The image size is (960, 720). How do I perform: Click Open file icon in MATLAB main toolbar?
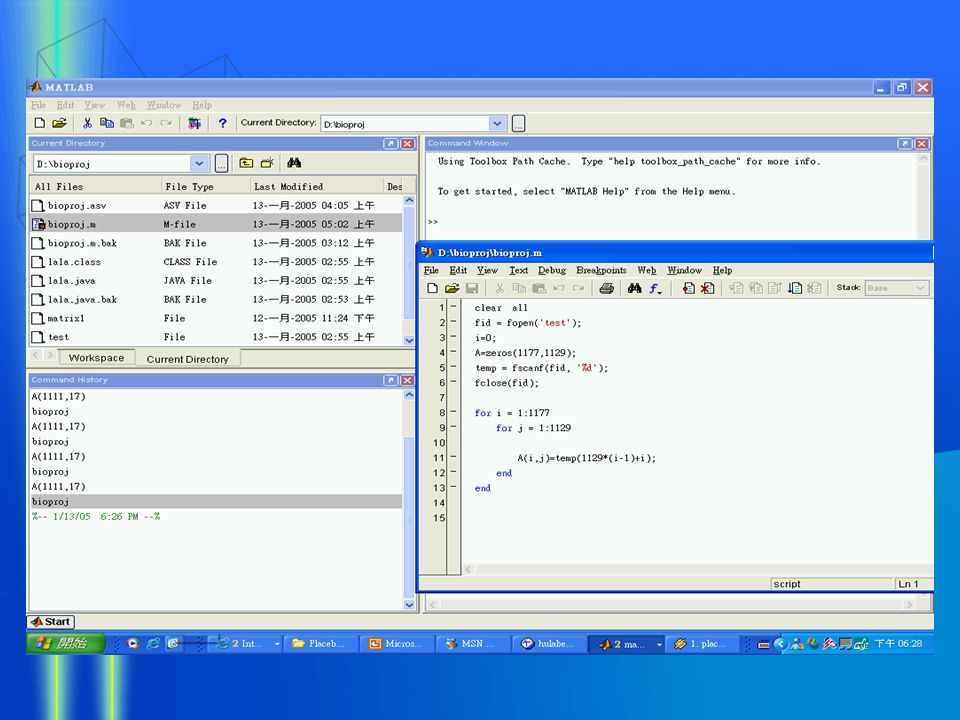(x=59, y=123)
